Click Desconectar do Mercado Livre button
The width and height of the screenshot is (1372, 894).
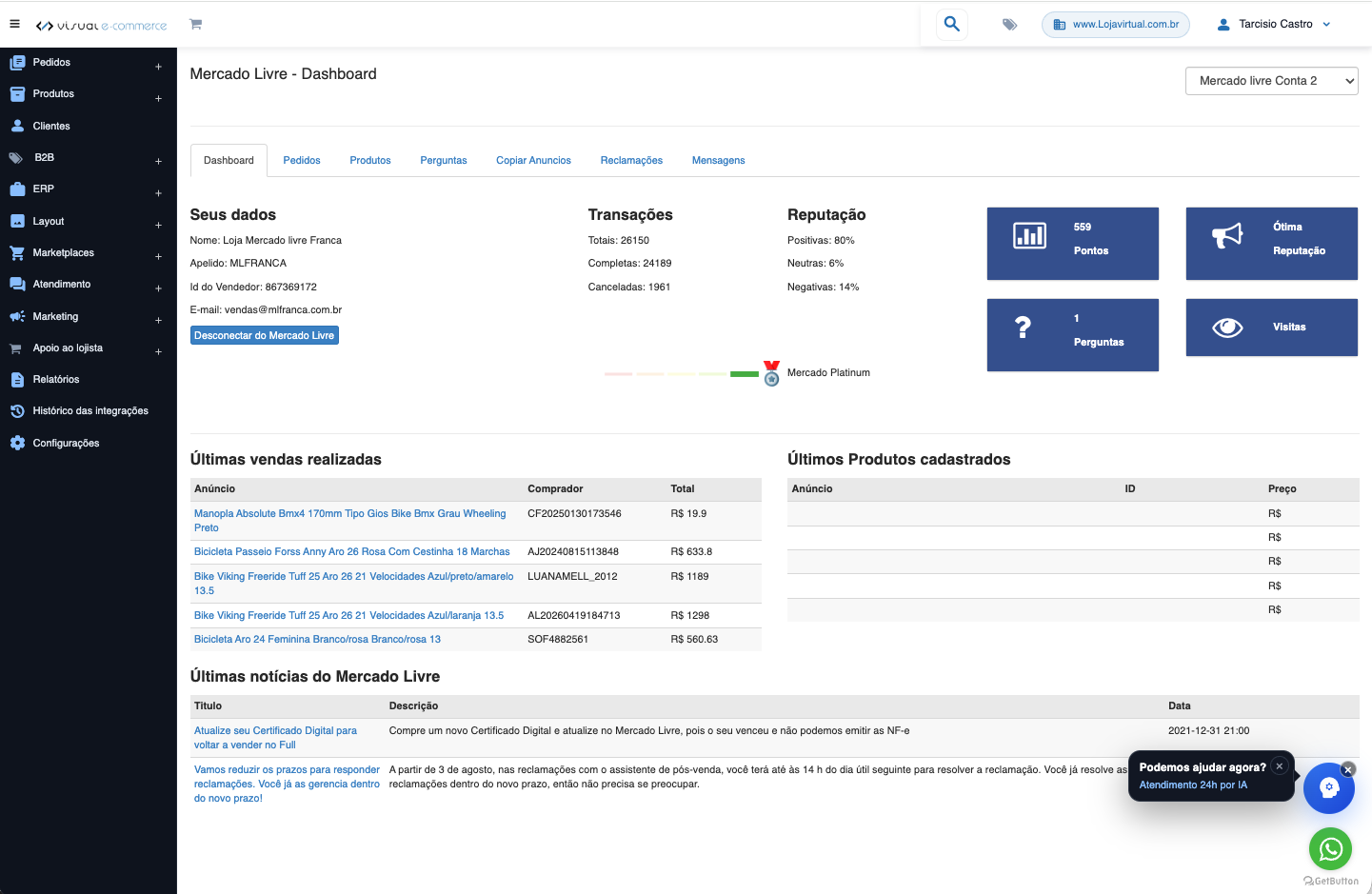[x=265, y=335]
